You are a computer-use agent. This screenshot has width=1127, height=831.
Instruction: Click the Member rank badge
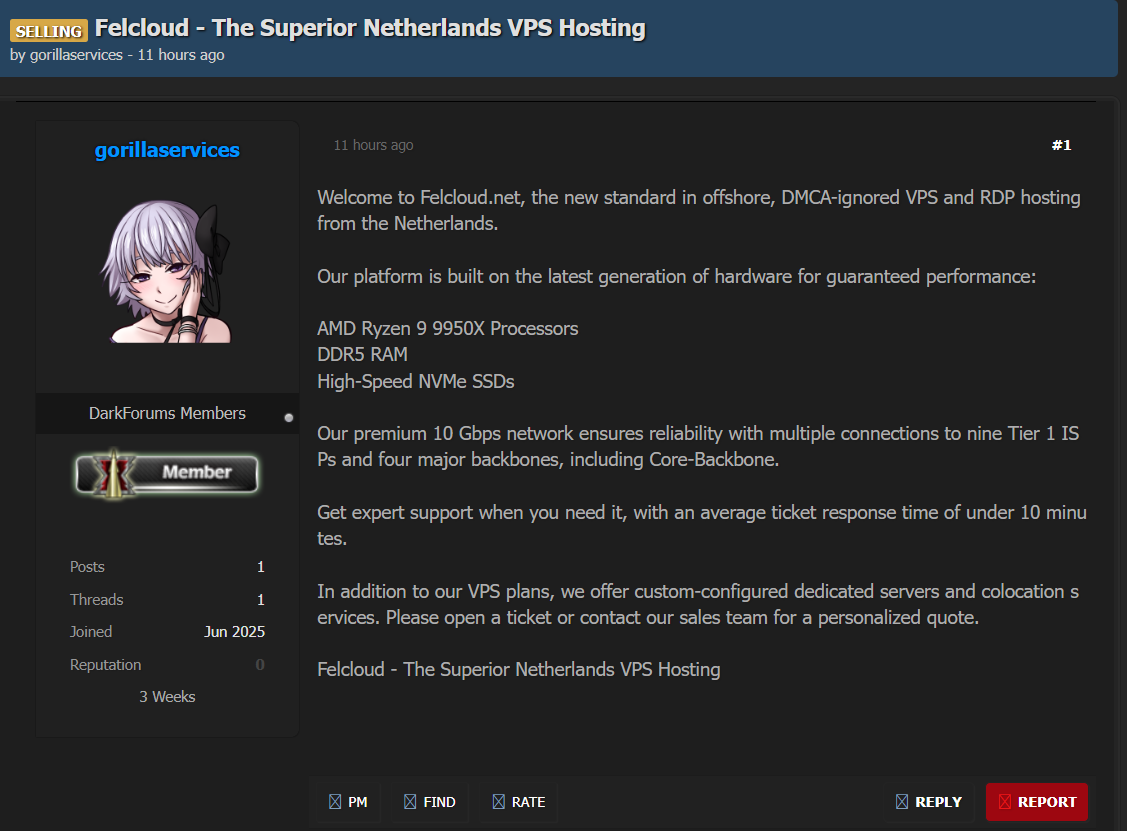[167, 474]
